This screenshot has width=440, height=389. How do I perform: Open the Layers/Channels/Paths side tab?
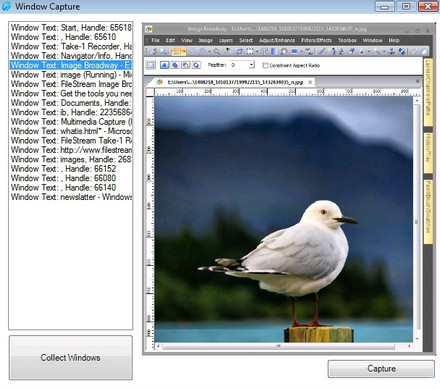pos(428,92)
